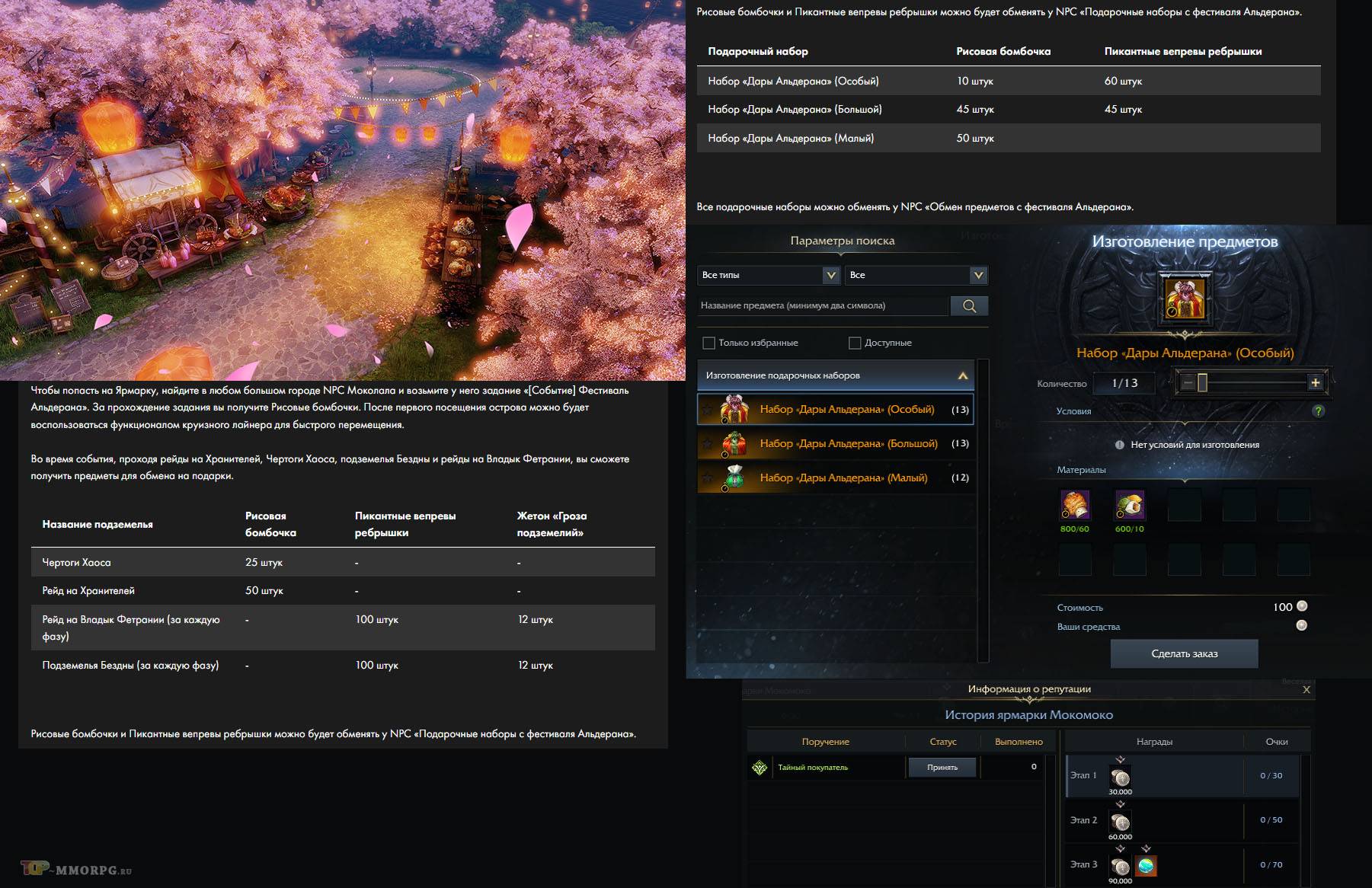
Task: Click large crafted item preview icon
Action: (1185, 299)
